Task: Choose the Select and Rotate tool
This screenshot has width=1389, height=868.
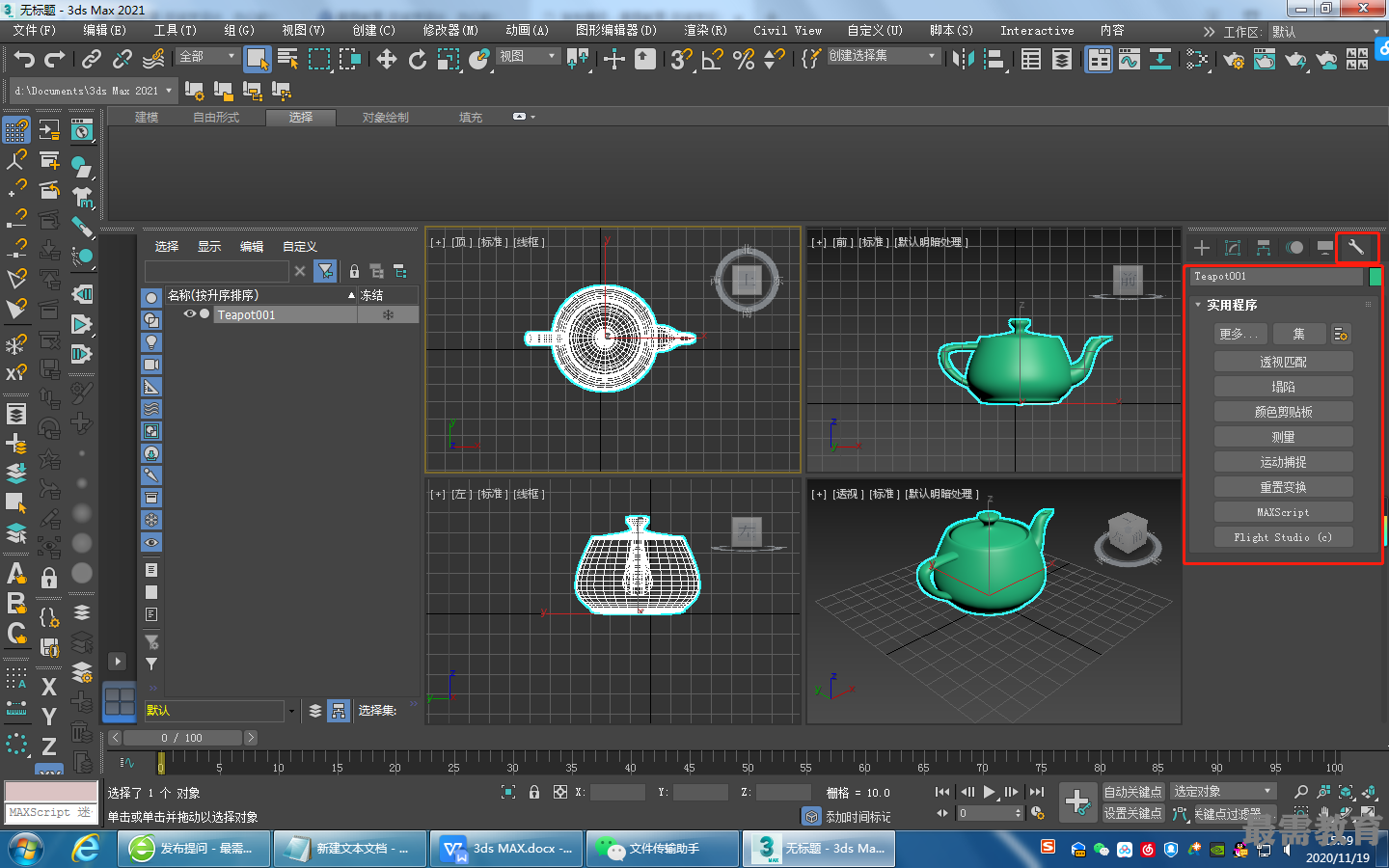Action: click(x=418, y=60)
